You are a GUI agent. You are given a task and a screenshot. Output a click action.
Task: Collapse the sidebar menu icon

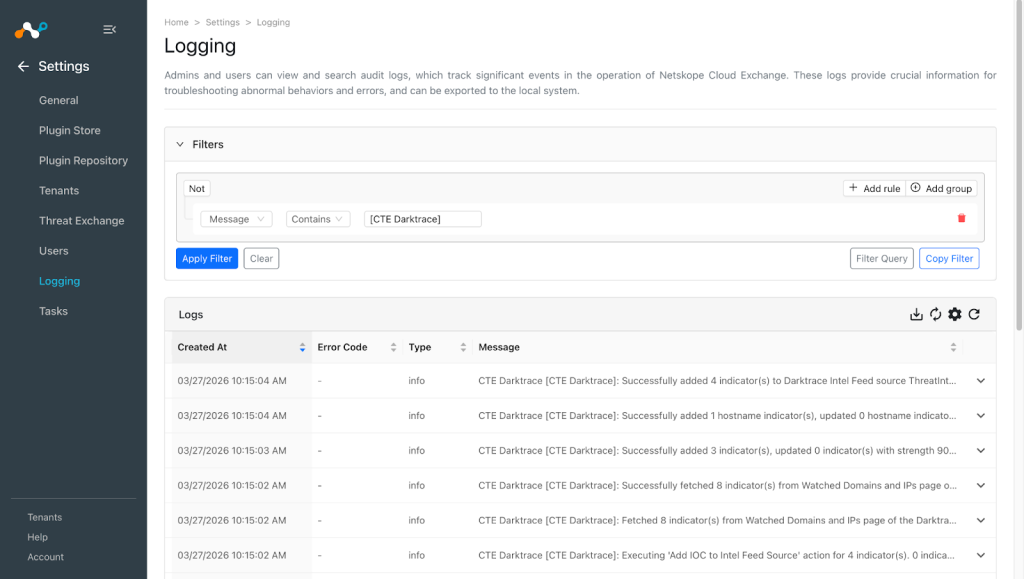click(110, 29)
